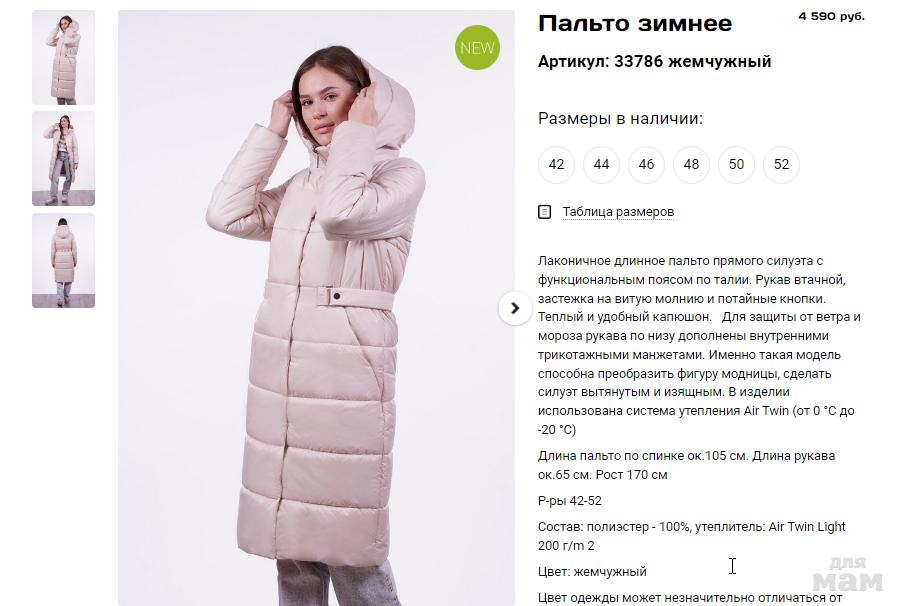Show the third thumbnail back view

point(63,261)
